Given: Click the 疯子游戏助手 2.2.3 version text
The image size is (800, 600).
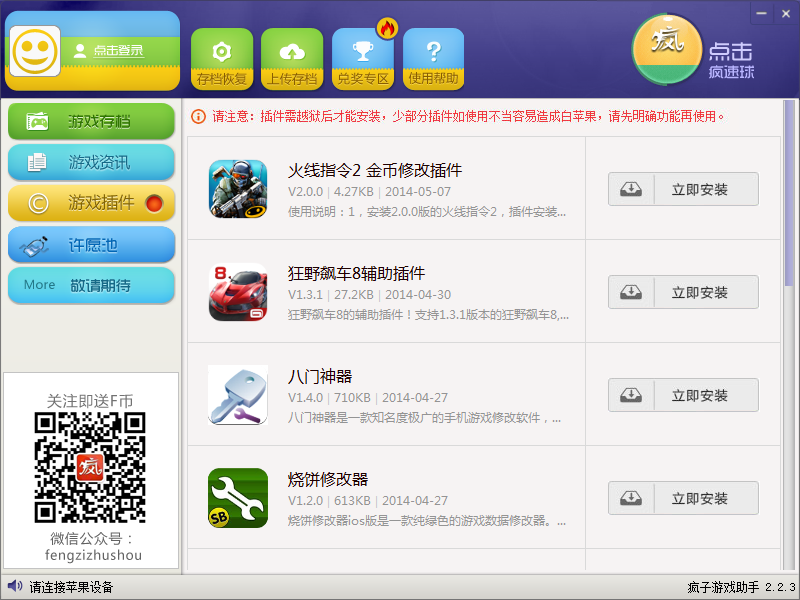Looking at the screenshot, I should pyautogui.click(x=741, y=587).
